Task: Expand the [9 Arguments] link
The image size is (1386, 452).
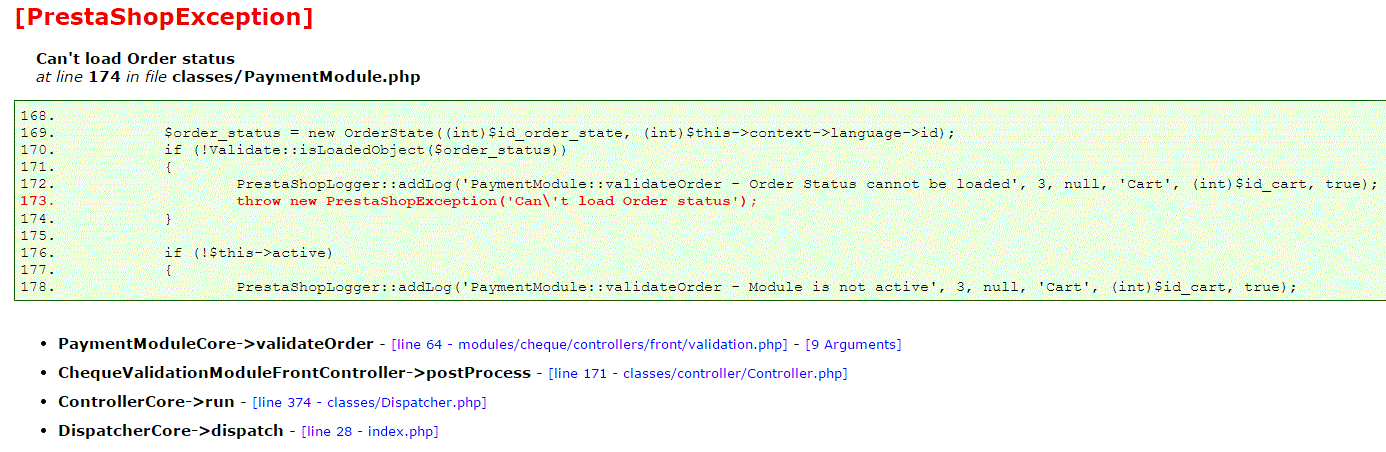Action: (853, 344)
